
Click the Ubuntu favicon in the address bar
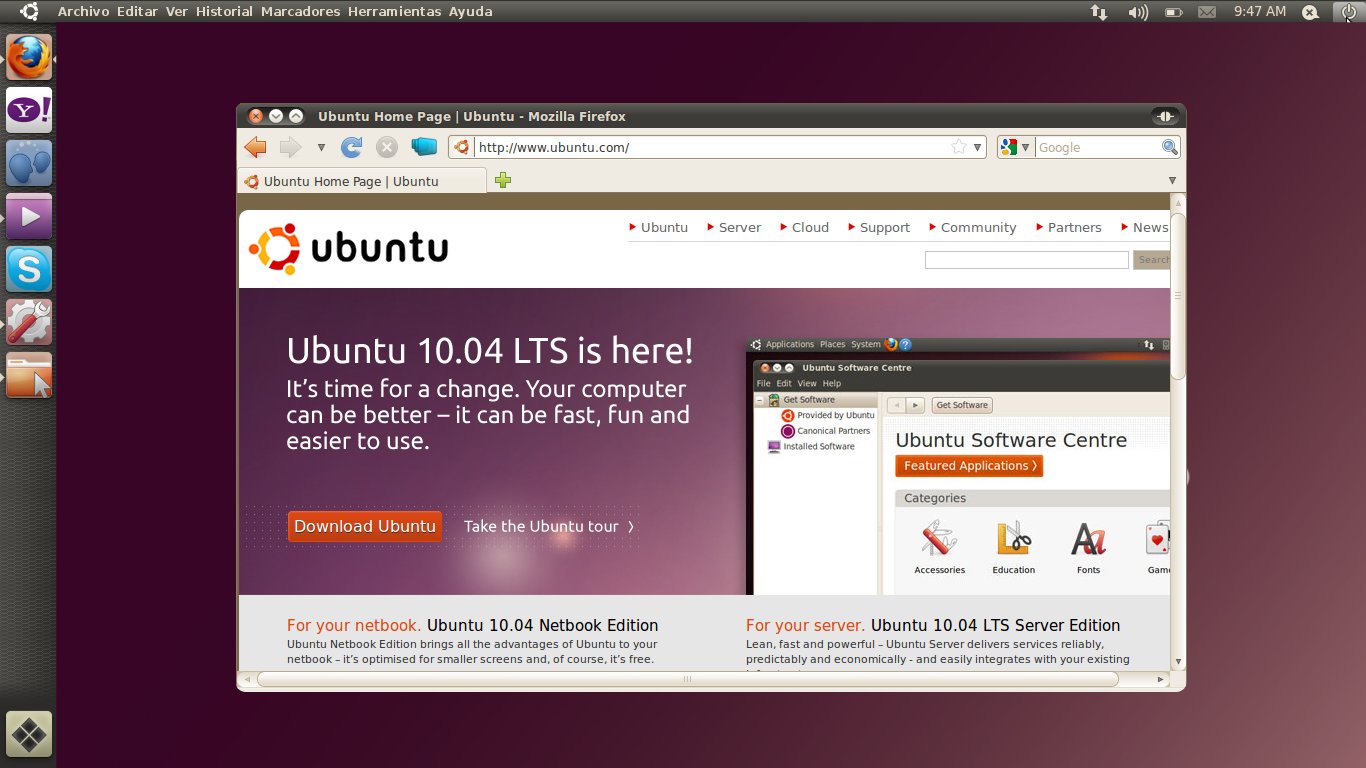coord(461,147)
